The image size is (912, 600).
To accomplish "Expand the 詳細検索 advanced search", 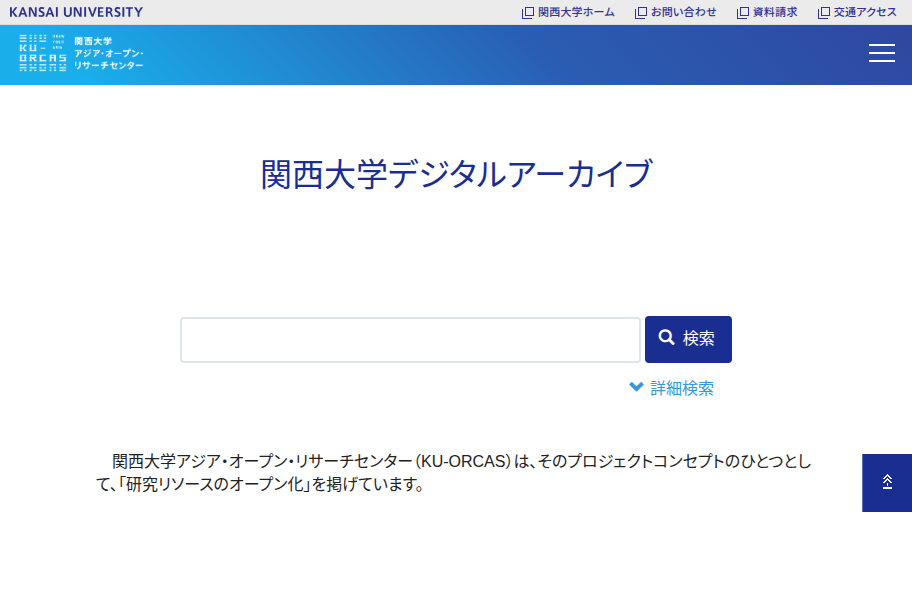I will click(672, 388).
